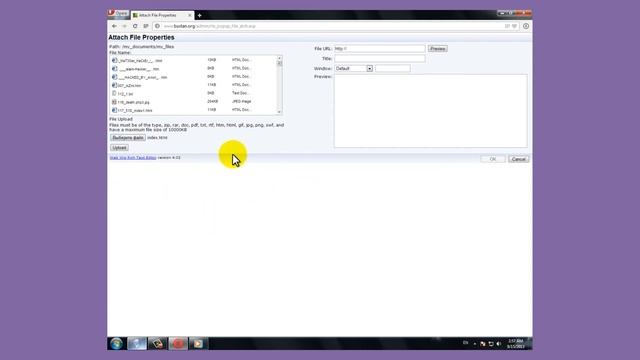Click the text document file icon
640x360 pixels.
click(114, 93)
